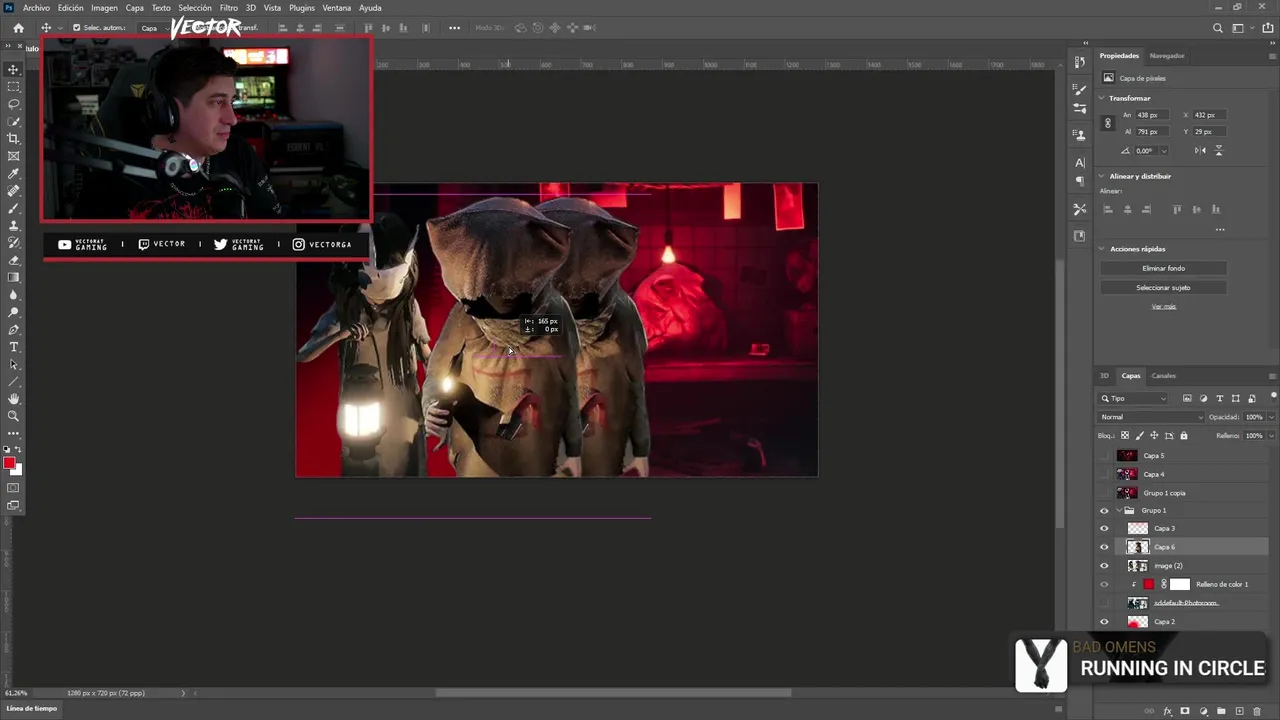Go to Home screen icon
1280x720 pixels.
point(18,28)
